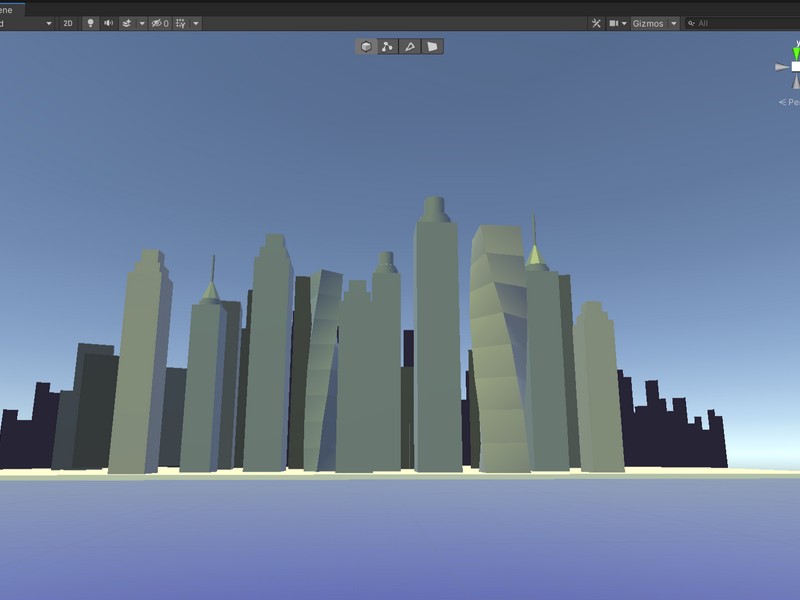Click the grid settings icon in toolbar
This screenshot has width=800, height=600.
point(180,22)
